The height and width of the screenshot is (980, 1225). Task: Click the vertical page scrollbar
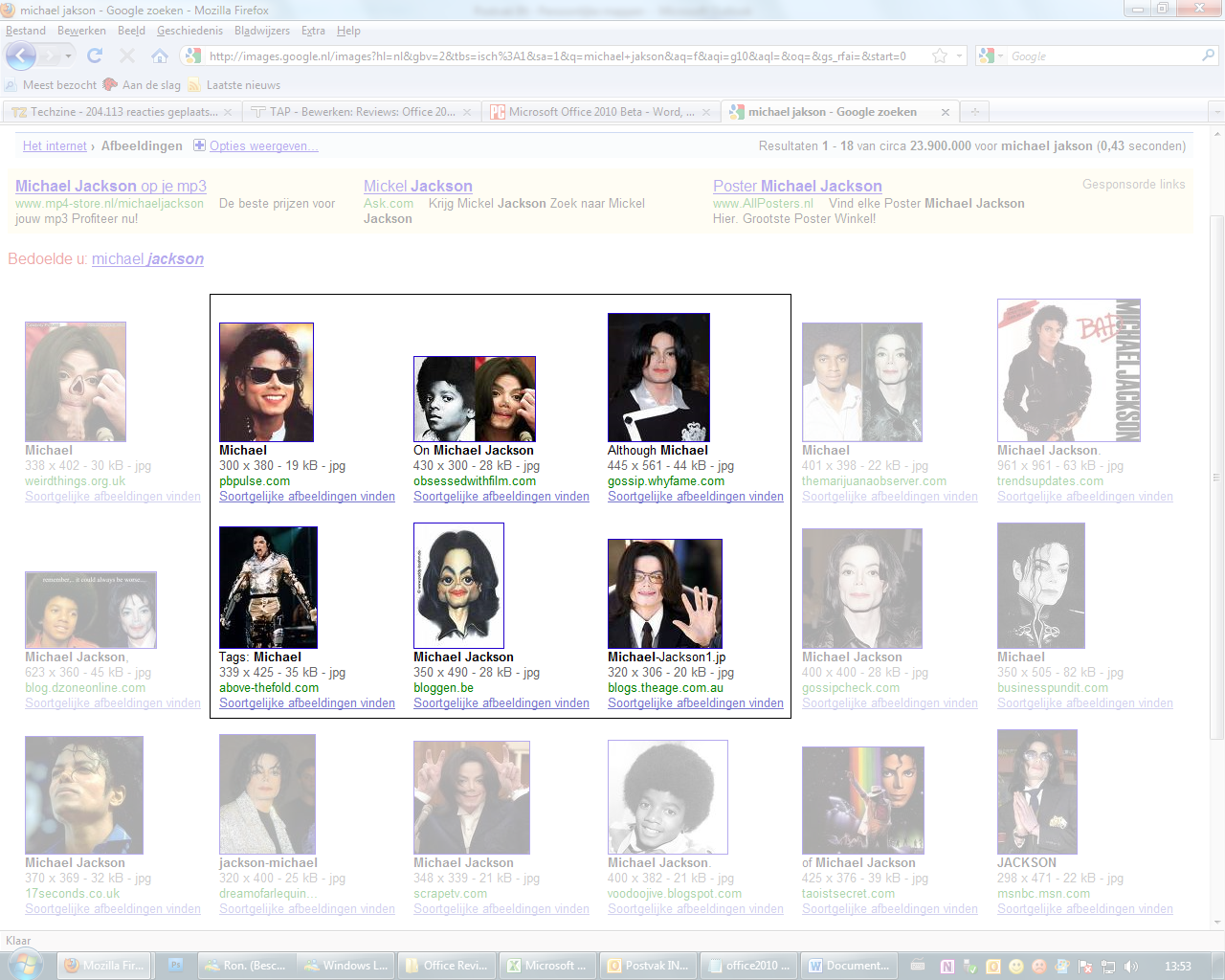(1217, 479)
